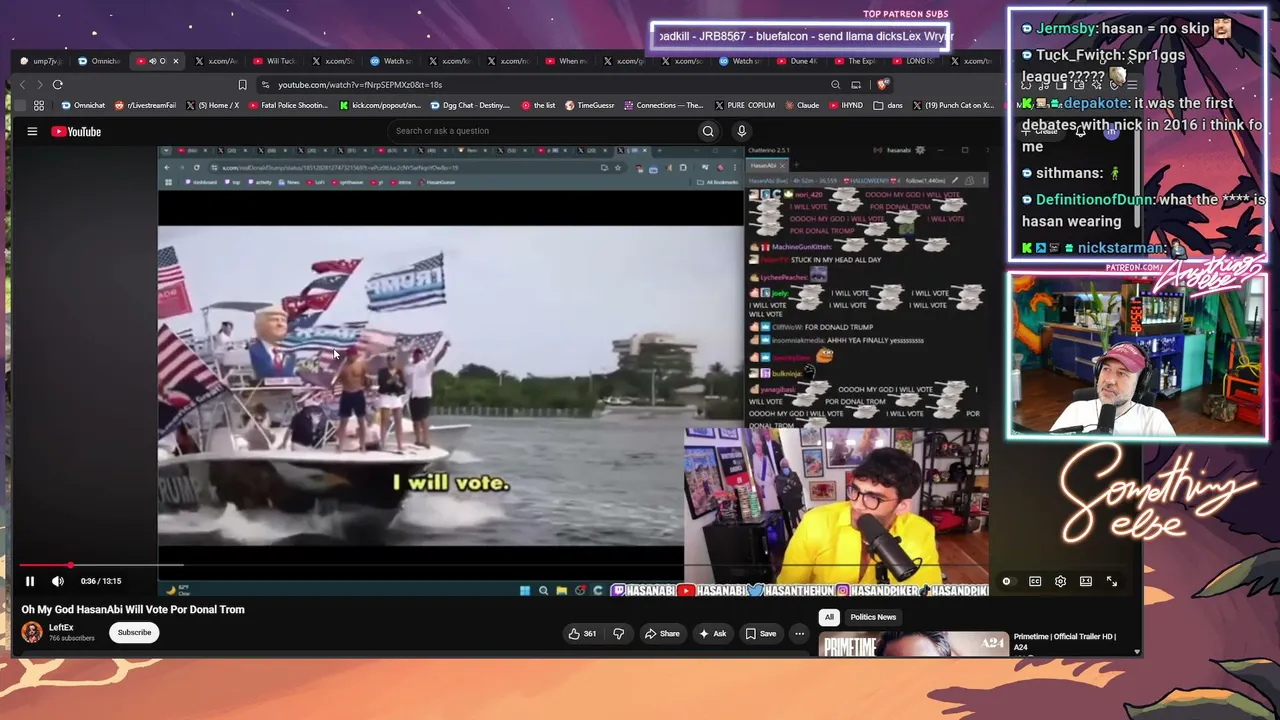1280x720 pixels.
Task: Switch to the 'When m...' browser tab
Action: (565, 61)
